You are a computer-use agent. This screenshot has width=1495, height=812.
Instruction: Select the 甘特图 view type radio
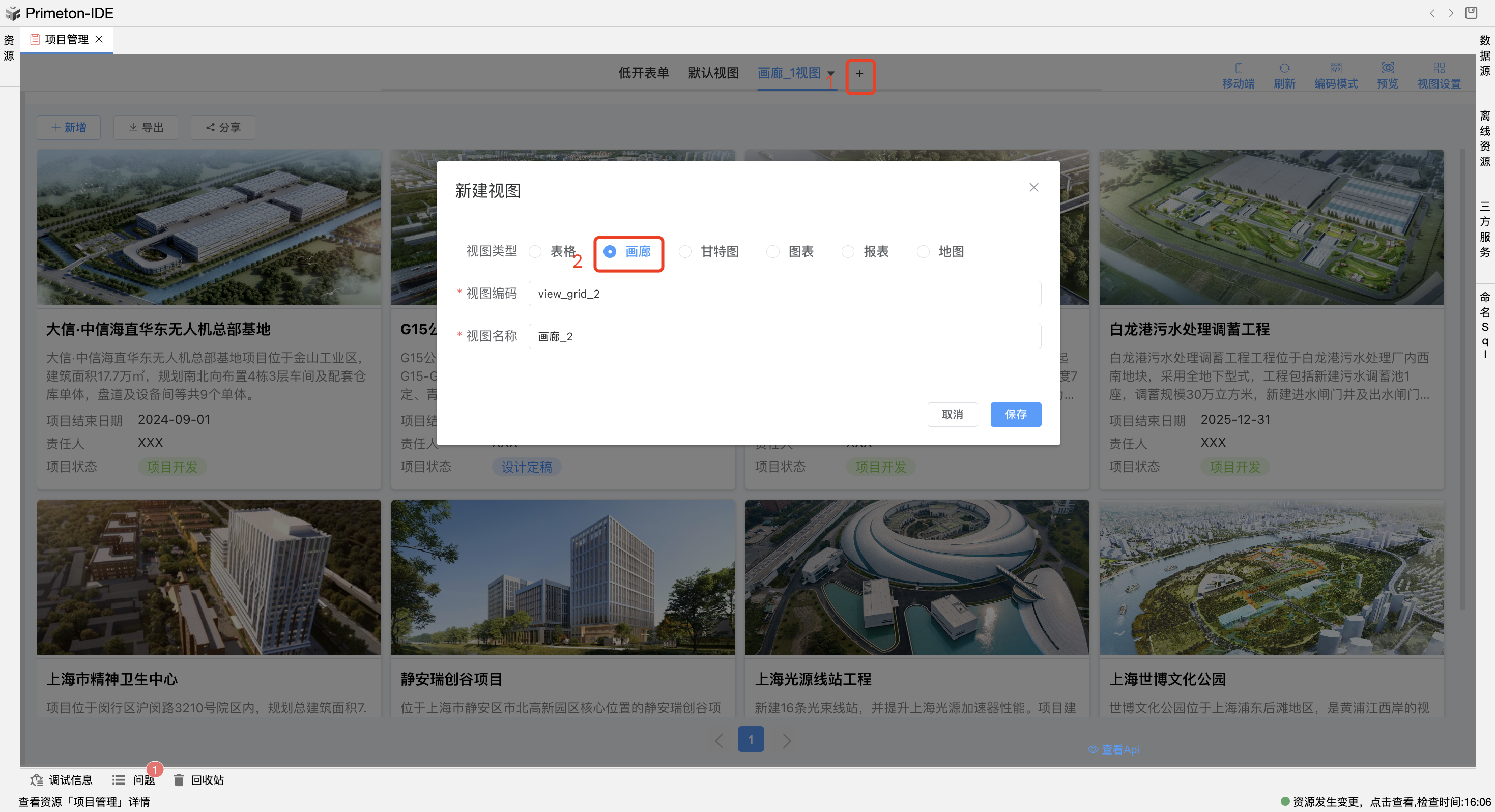click(x=685, y=251)
